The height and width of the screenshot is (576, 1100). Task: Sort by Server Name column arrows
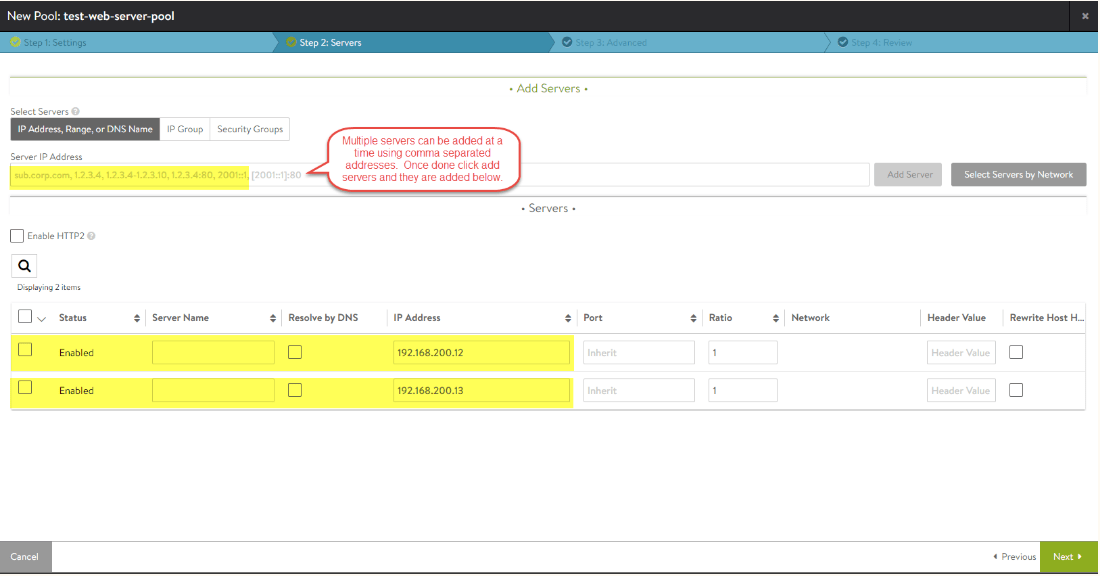tap(273, 319)
